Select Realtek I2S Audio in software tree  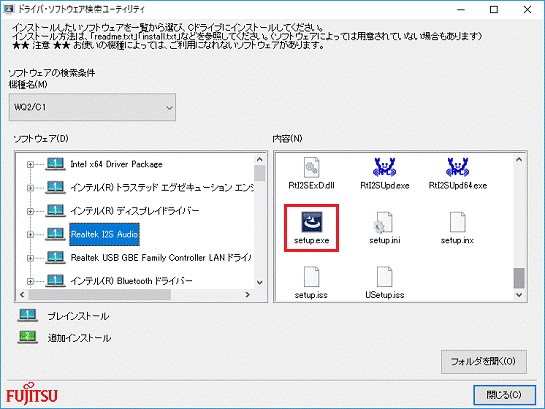coord(104,234)
